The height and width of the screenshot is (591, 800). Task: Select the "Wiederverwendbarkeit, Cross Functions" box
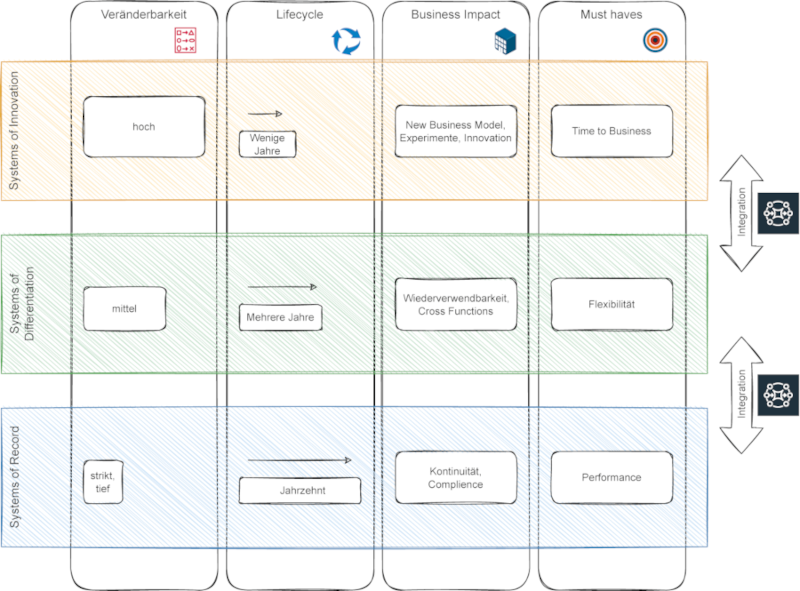coord(456,304)
